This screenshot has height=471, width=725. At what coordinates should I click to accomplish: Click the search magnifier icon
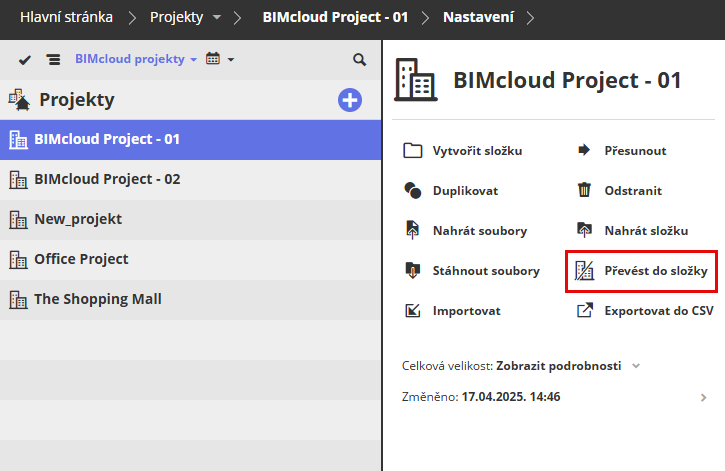(359, 60)
